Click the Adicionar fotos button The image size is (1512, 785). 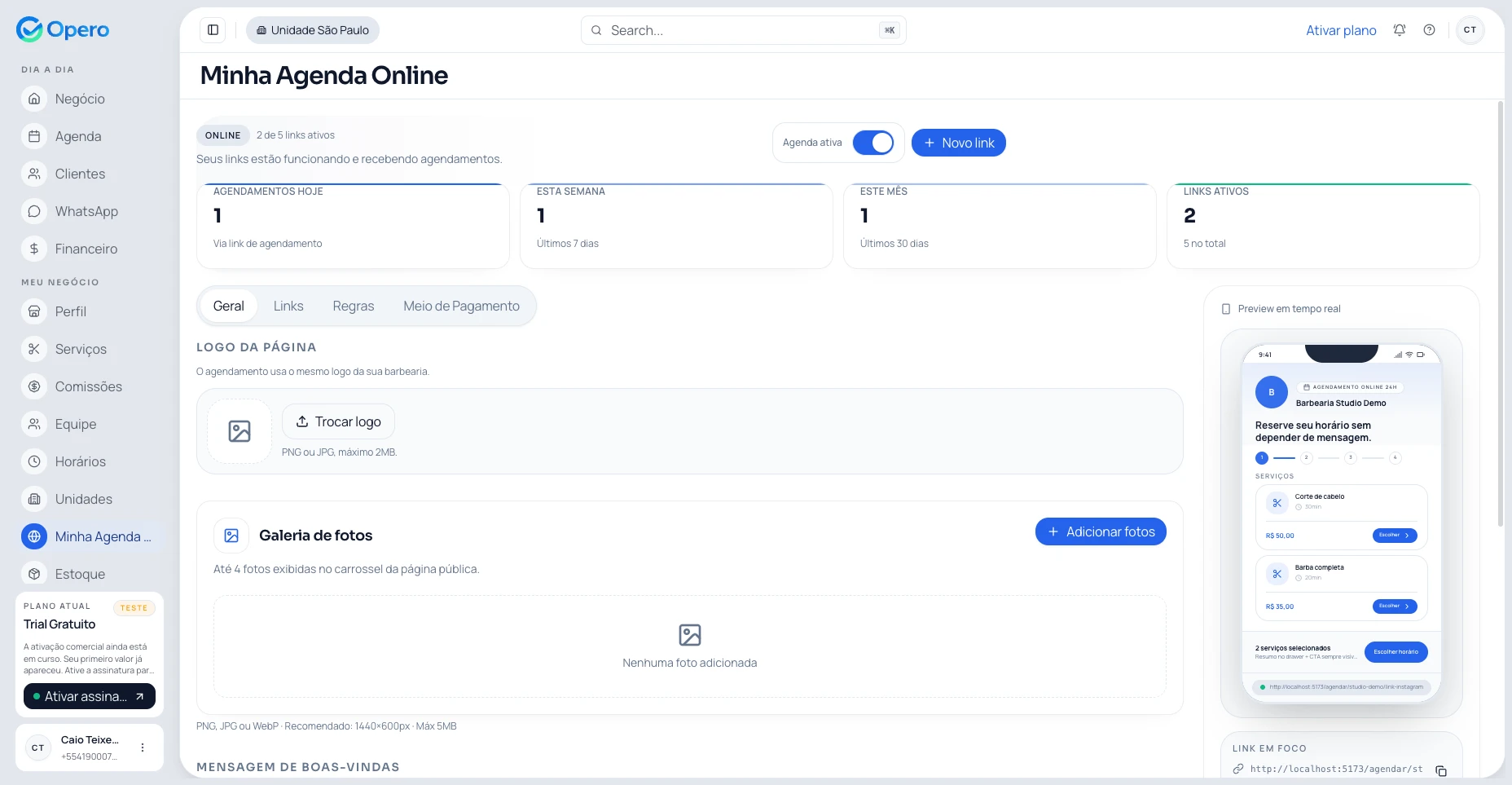click(1100, 531)
